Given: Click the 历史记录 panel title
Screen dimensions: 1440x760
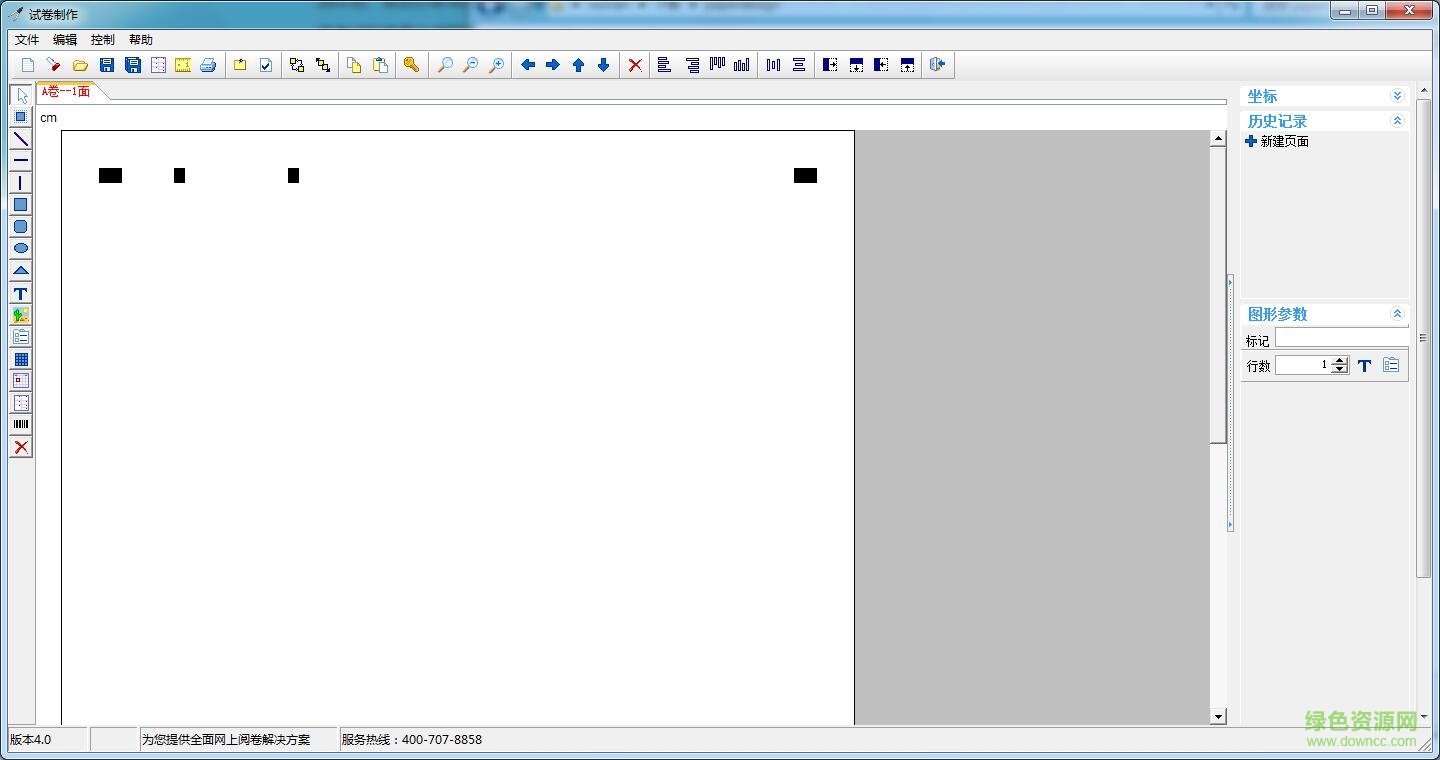Looking at the screenshot, I should [1277, 121].
